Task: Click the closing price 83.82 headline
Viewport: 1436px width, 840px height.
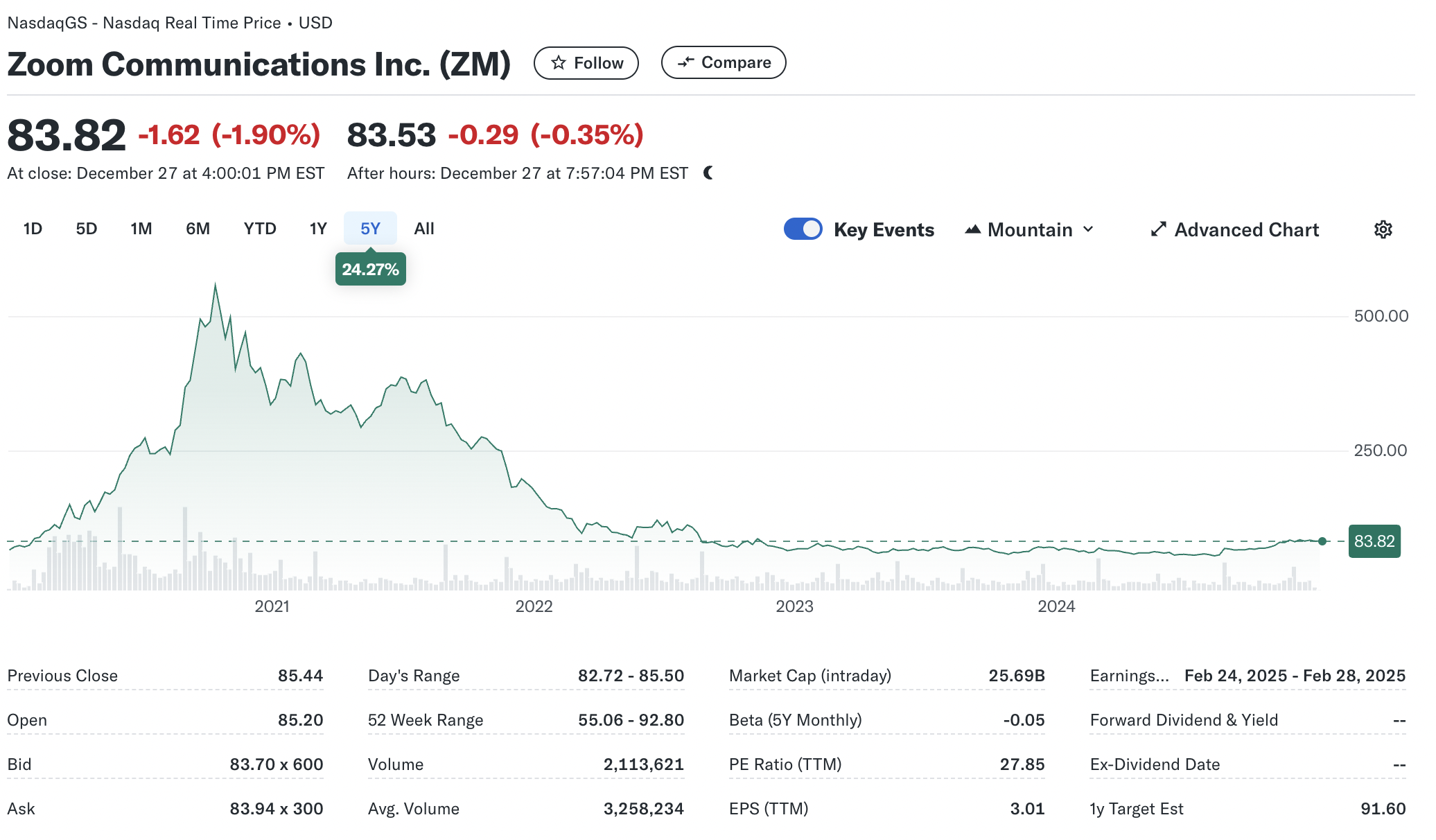Action: pos(67,135)
